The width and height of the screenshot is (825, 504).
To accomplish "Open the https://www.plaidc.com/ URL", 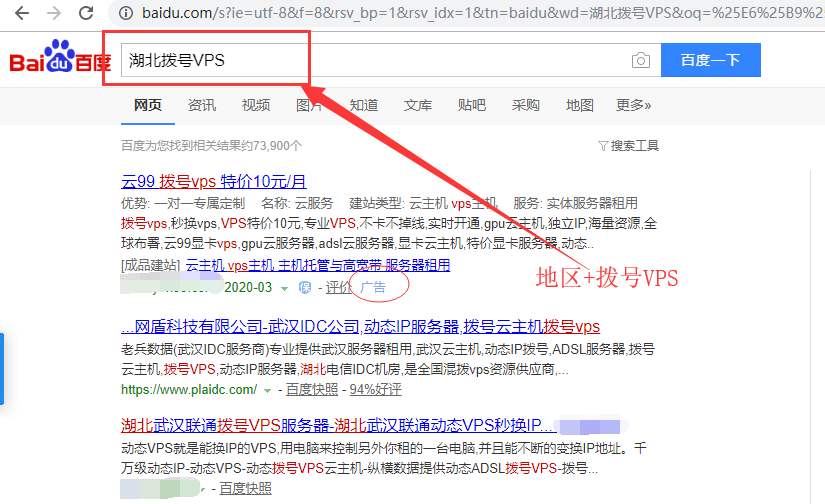I will tap(189, 390).
